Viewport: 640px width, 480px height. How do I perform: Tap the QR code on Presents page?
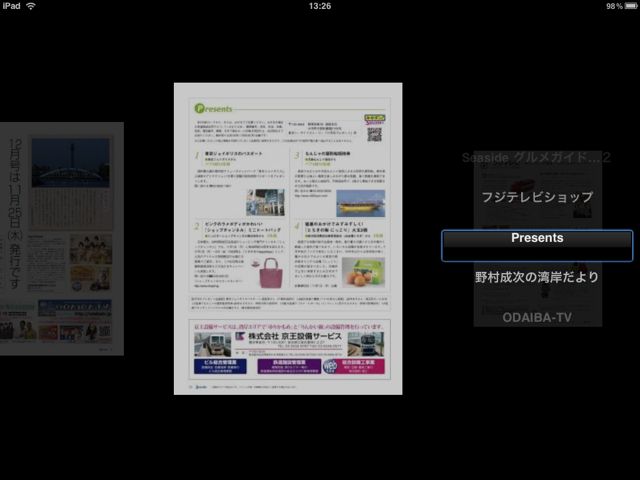(x=374, y=134)
